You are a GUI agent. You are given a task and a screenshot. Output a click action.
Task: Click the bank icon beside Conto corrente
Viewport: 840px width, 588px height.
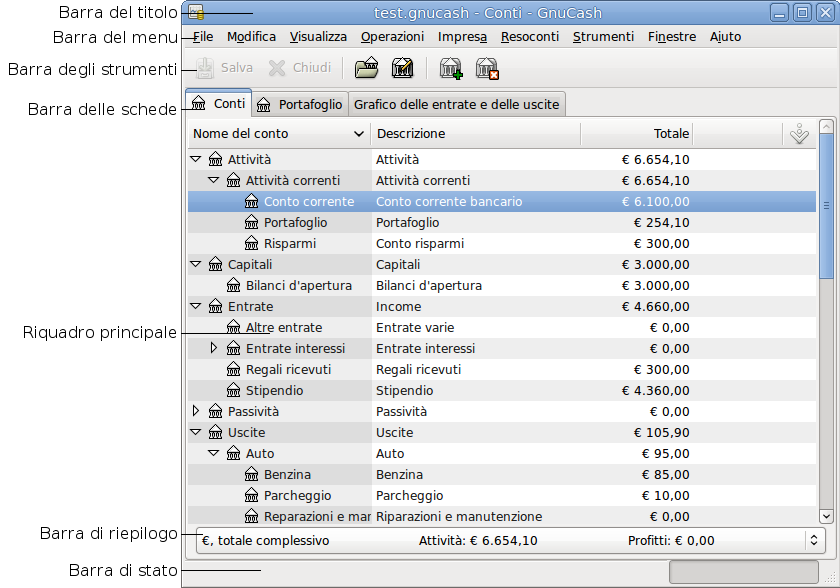click(251, 201)
